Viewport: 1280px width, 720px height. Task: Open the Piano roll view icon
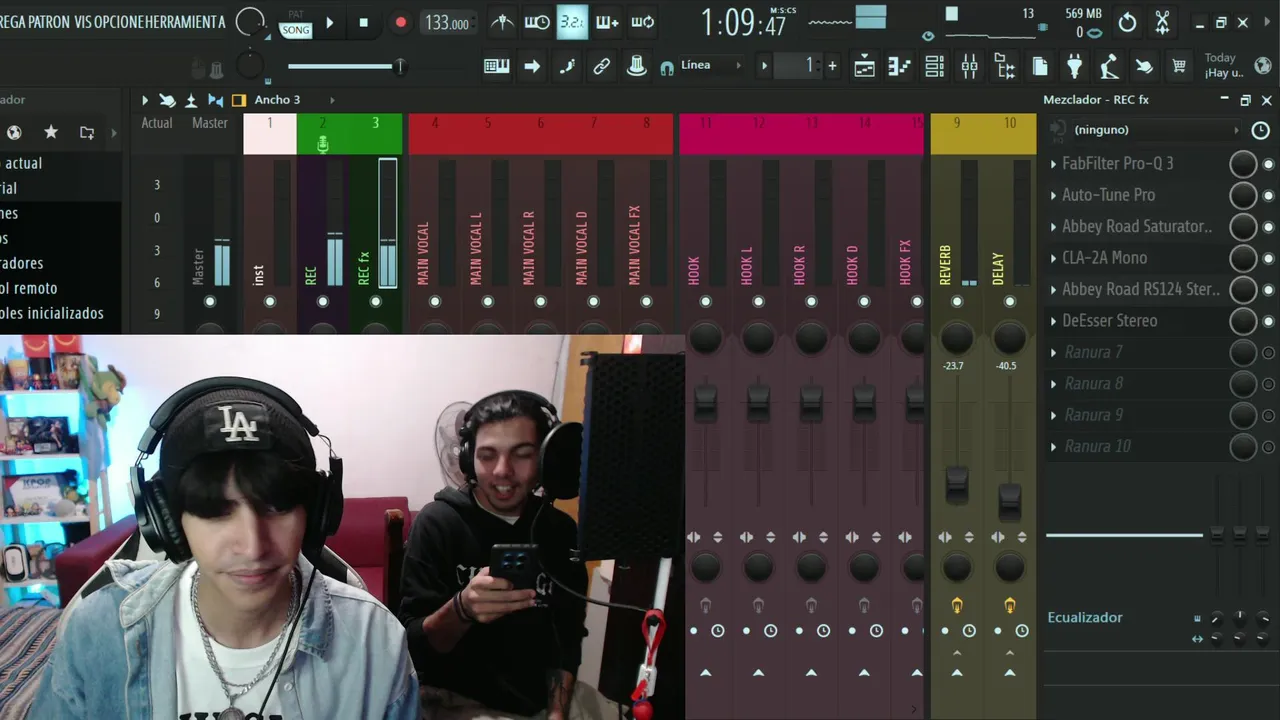tap(899, 67)
